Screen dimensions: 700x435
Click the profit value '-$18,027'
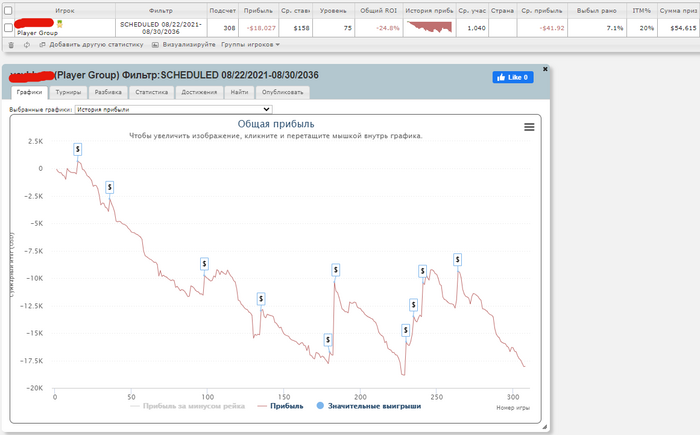[x=261, y=28]
